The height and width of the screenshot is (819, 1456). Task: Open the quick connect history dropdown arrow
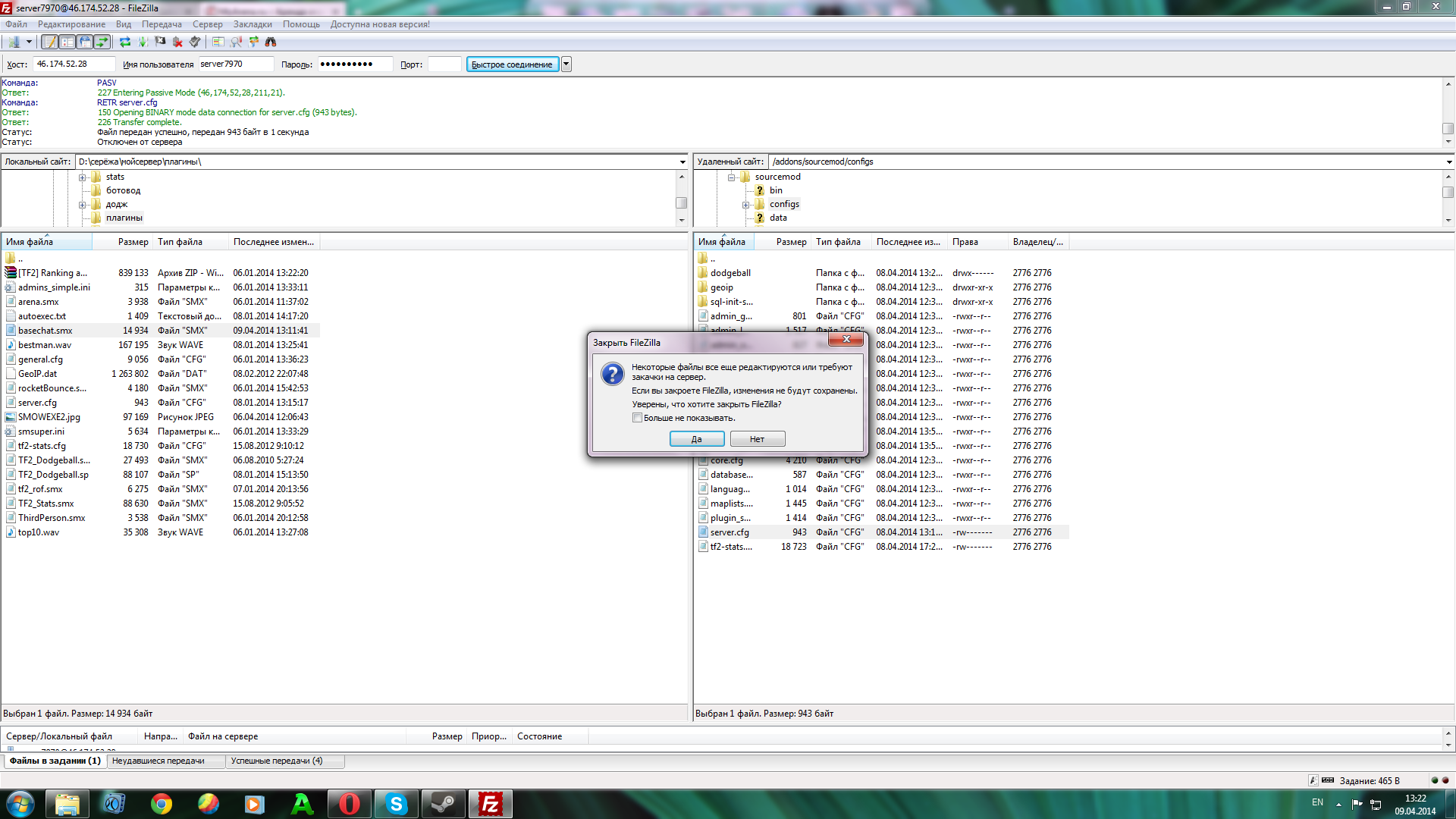[566, 64]
